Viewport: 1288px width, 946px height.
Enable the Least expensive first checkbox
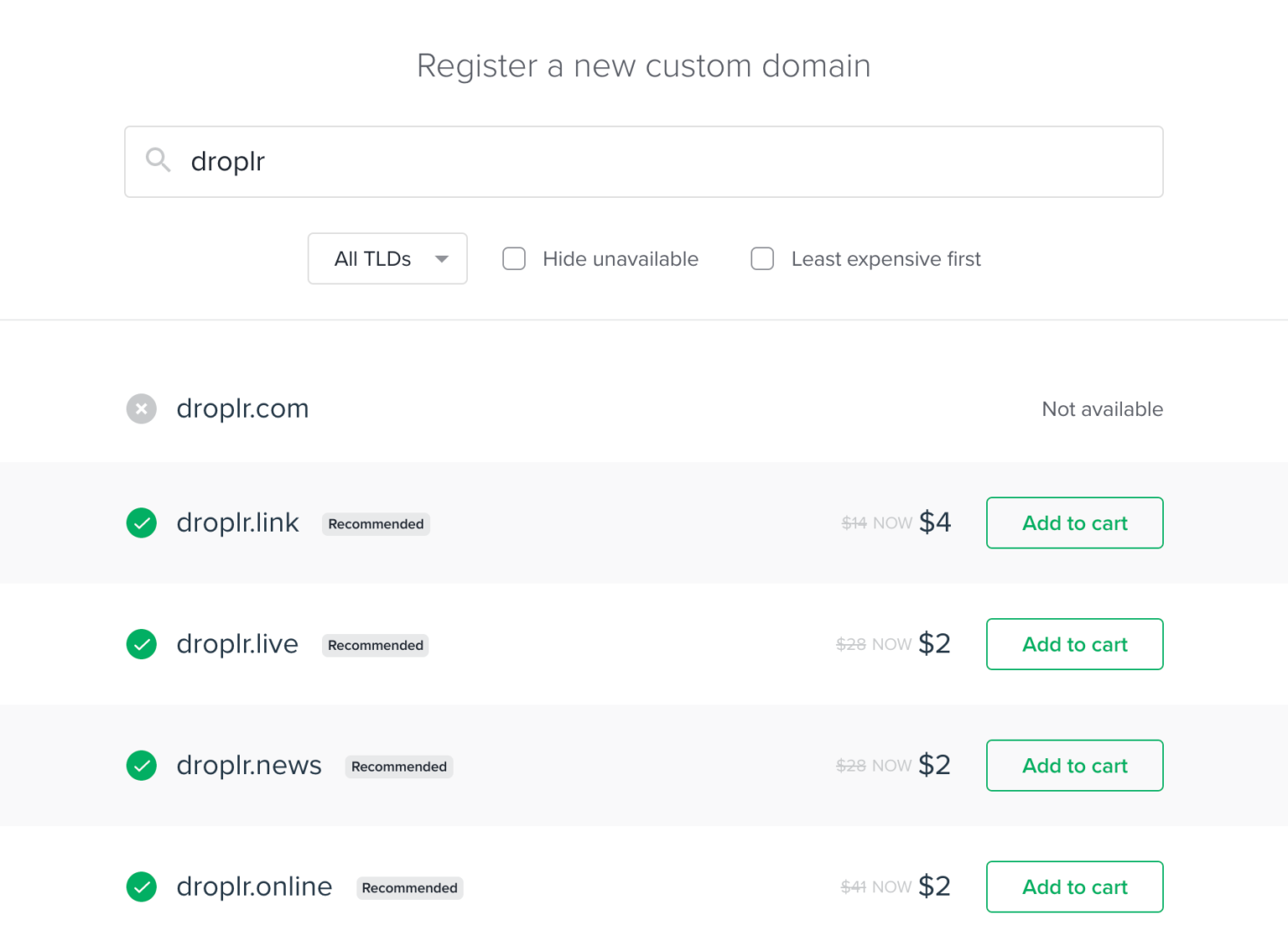tap(762, 258)
